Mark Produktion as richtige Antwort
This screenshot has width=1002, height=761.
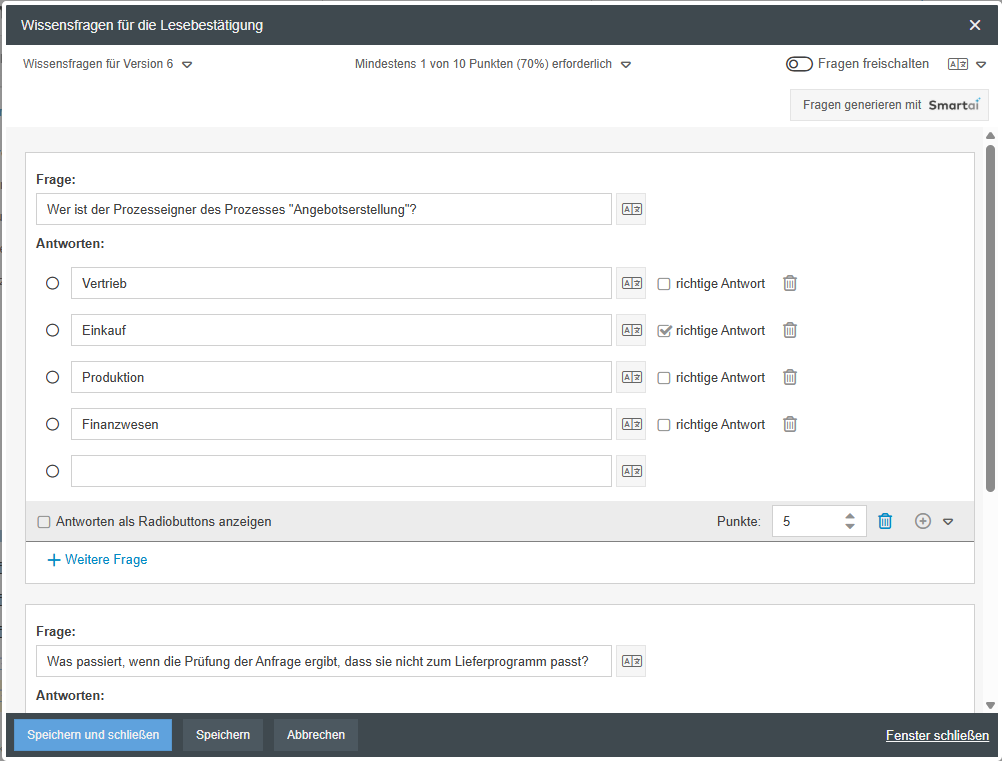664,378
